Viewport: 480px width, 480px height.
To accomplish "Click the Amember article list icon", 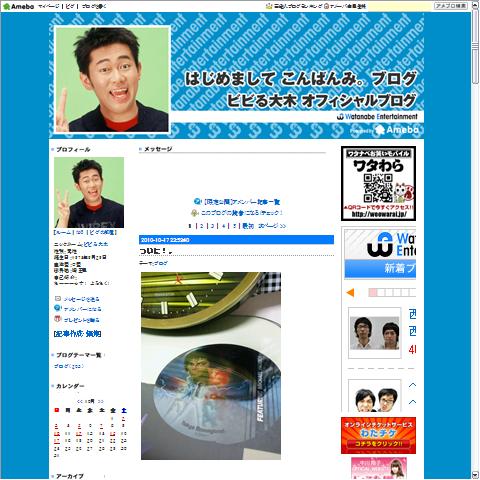I will point(197,201).
